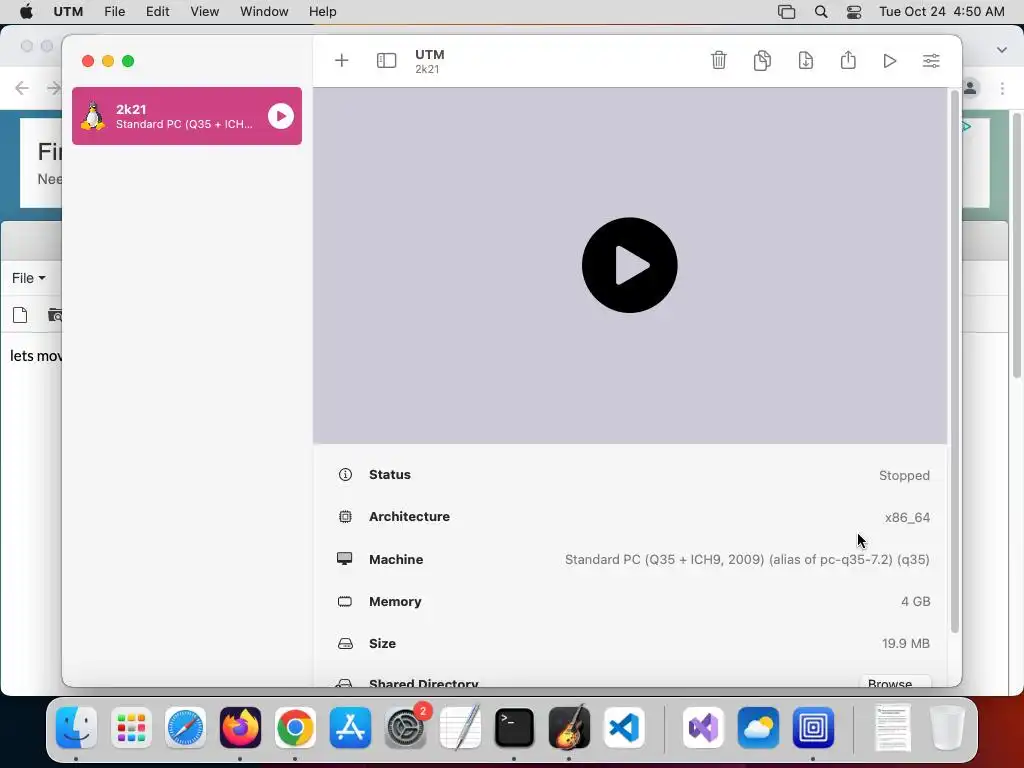Open GarageBand from the Dock

click(x=569, y=728)
